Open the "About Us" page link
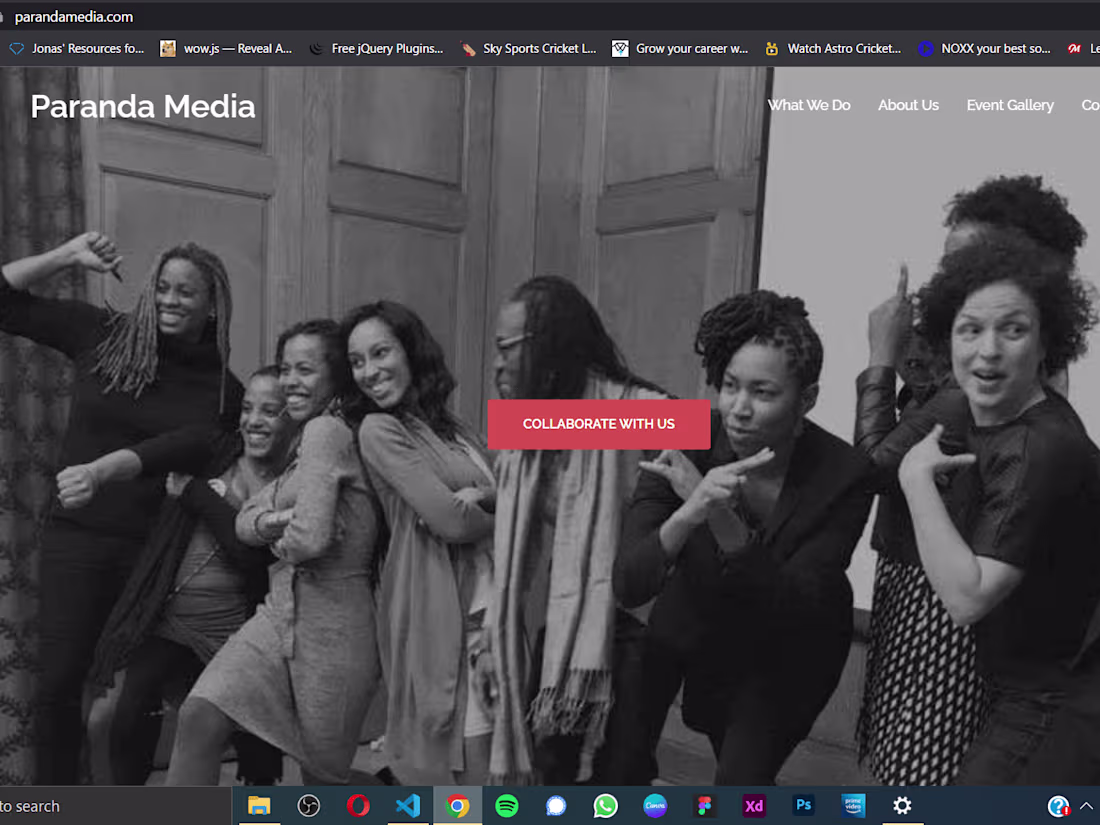 coord(908,105)
